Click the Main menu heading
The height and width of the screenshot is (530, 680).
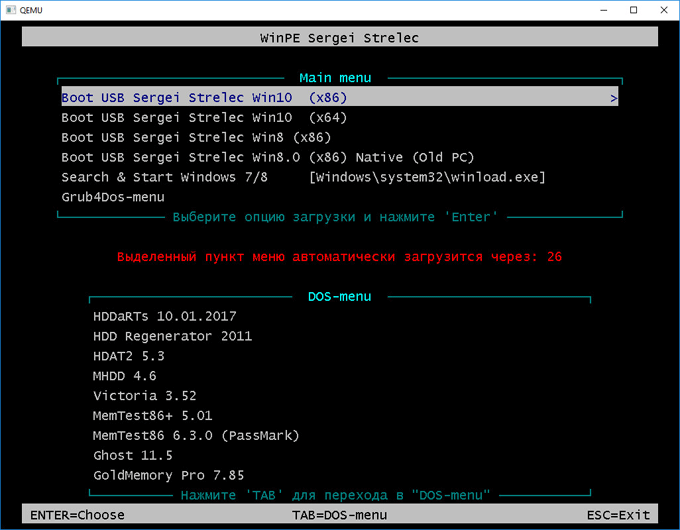[x=335, y=78]
